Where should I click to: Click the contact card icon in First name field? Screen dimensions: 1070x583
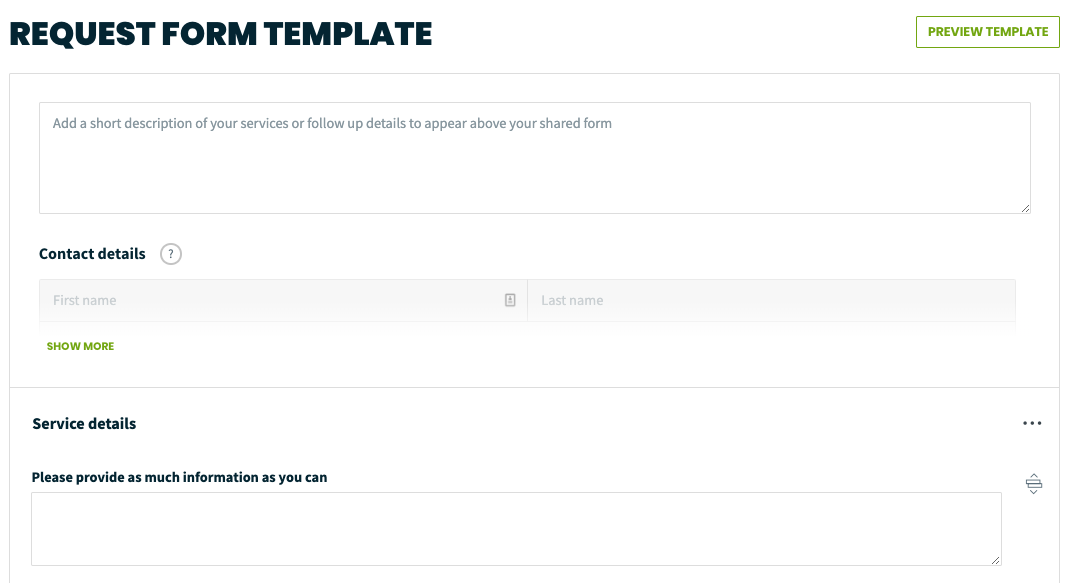point(511,299)
